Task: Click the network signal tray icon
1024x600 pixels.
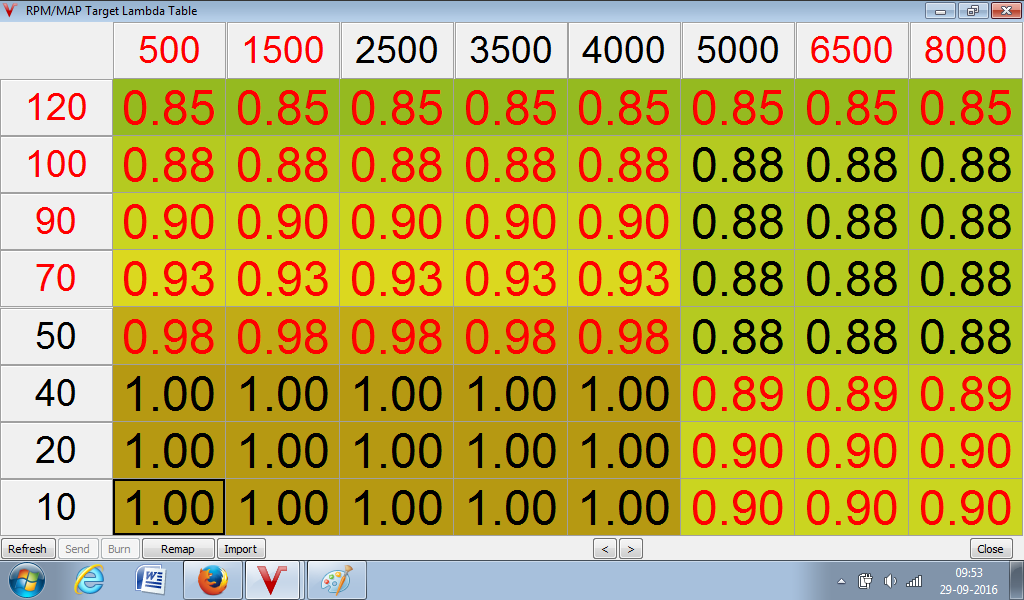Action: [913, 581]
